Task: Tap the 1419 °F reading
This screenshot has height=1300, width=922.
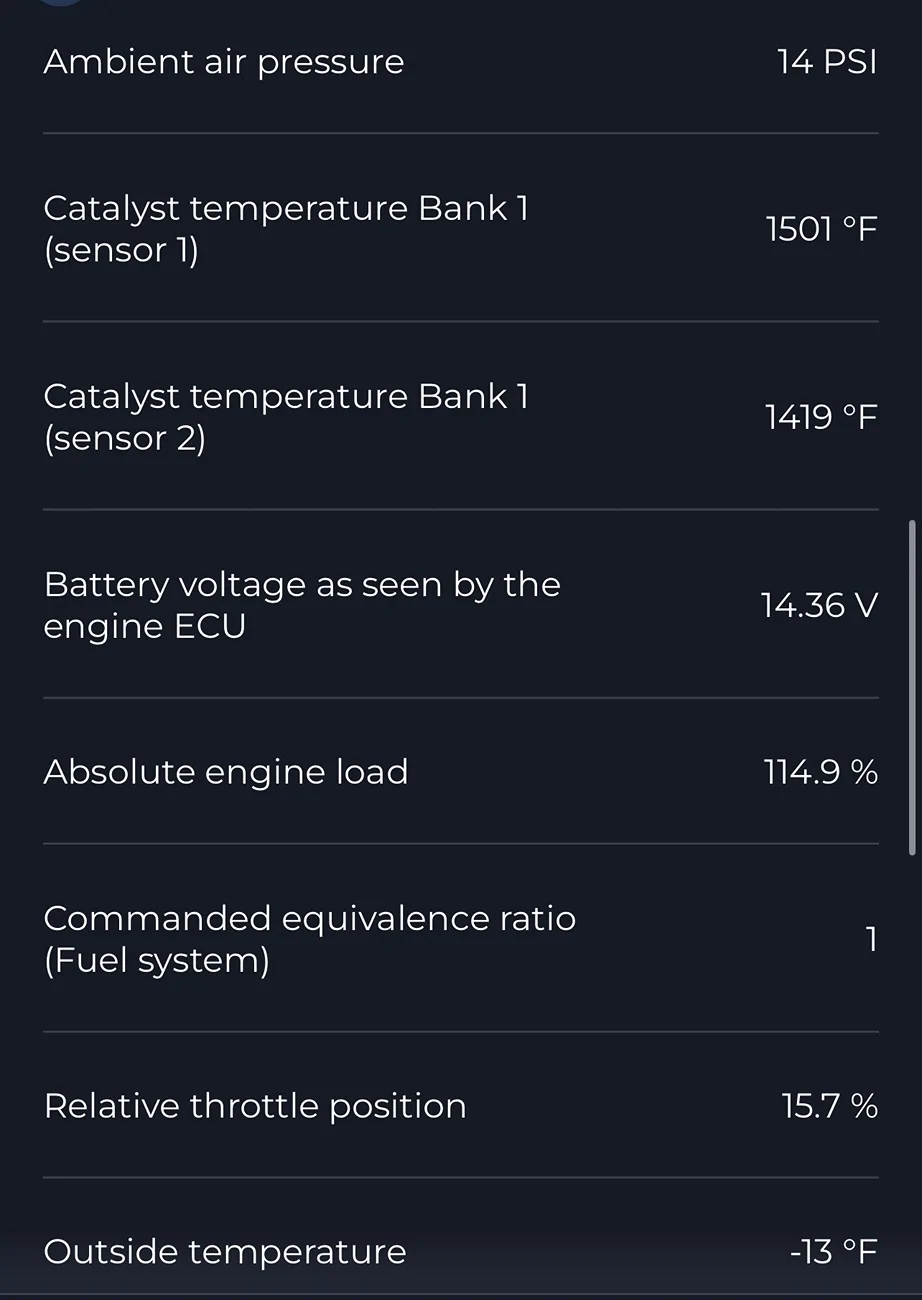Action: pyautogui.click(x=821, y=417)
